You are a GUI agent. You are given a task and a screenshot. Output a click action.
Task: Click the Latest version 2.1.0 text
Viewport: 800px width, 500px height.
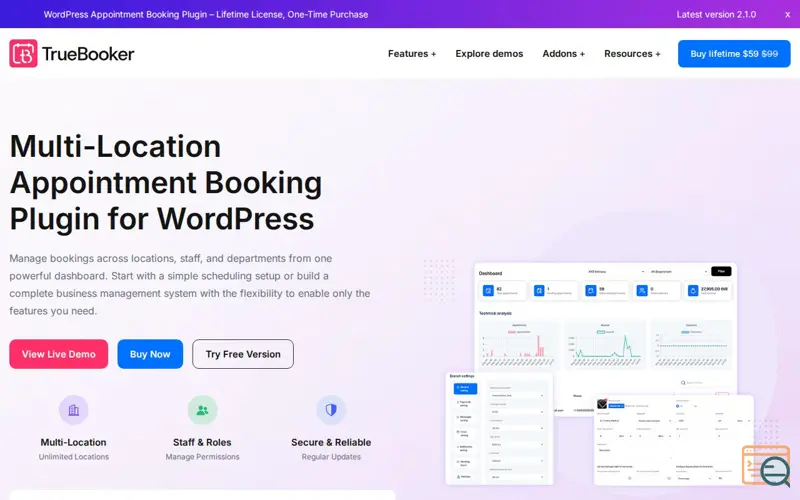pos(716,15)
